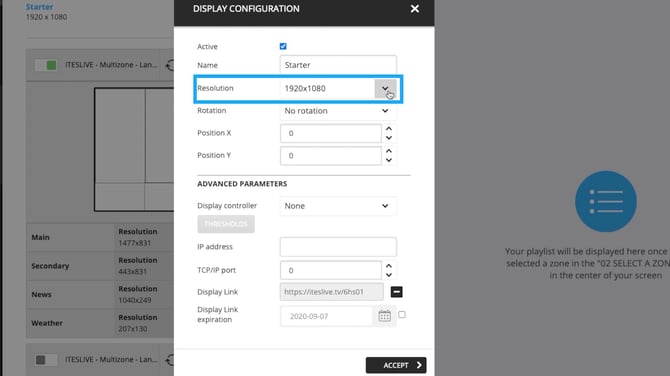The height and width of the screenshot is (376, 670).
Task: Click the Position X input field
Action: [x=331, y=133]
